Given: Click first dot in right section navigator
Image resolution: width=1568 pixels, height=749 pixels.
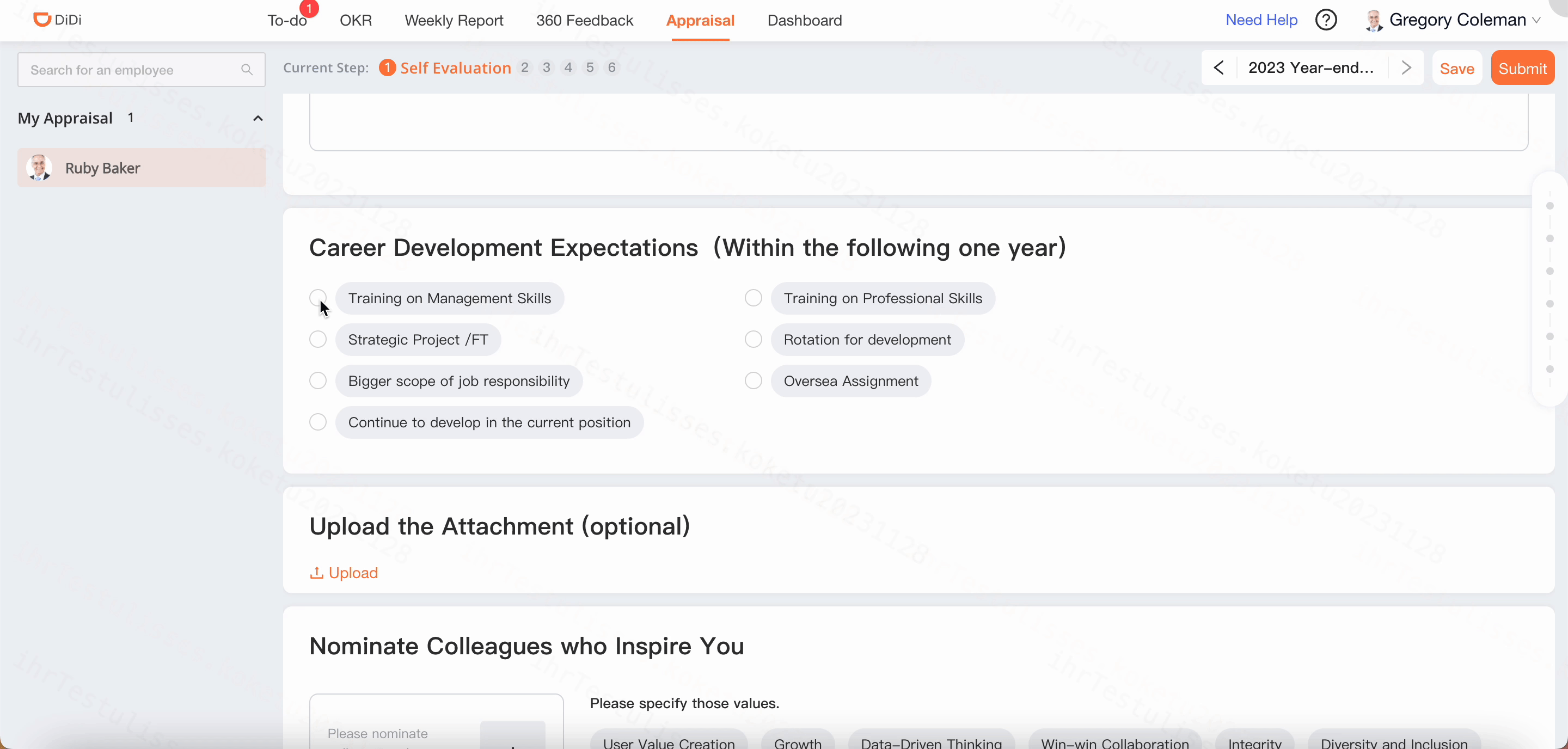Looking at the screenshot, I should [1549, 206].
